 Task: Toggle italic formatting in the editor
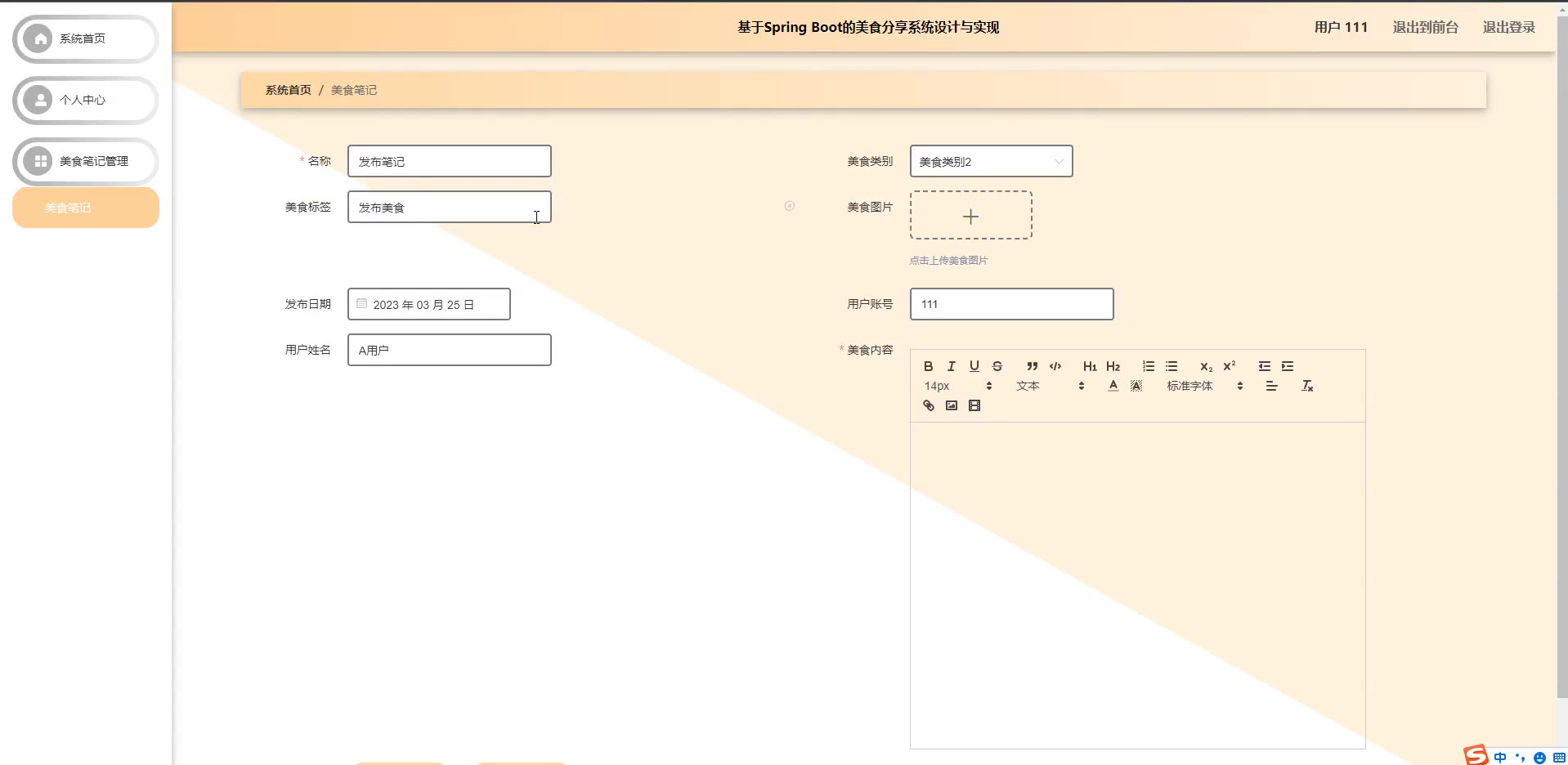pyautogui.click(x=951, y=366)
